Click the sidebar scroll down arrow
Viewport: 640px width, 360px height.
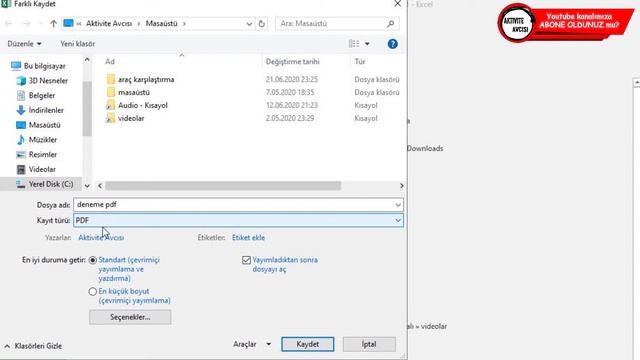87,186
